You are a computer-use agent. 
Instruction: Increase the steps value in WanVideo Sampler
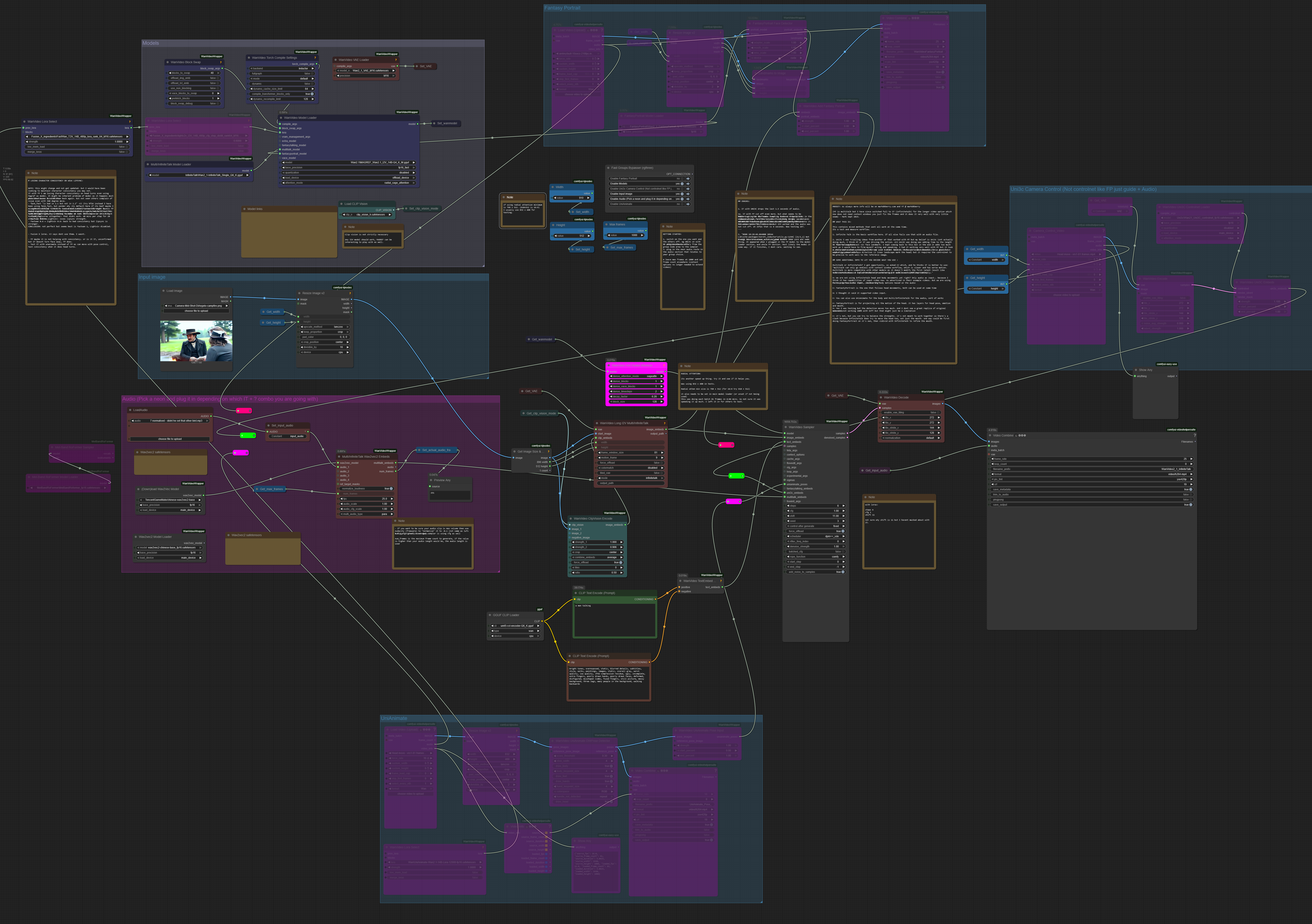pos(844,506)
